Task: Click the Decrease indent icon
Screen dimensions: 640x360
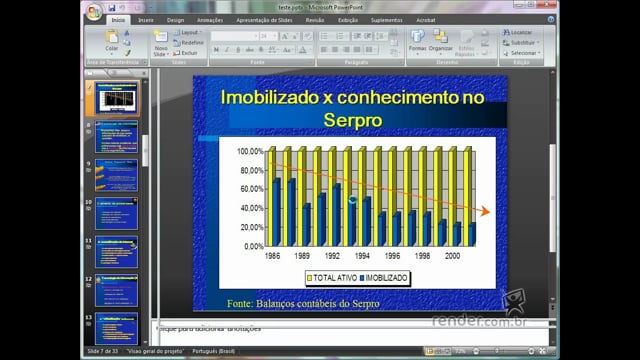Action: point(357,36)
